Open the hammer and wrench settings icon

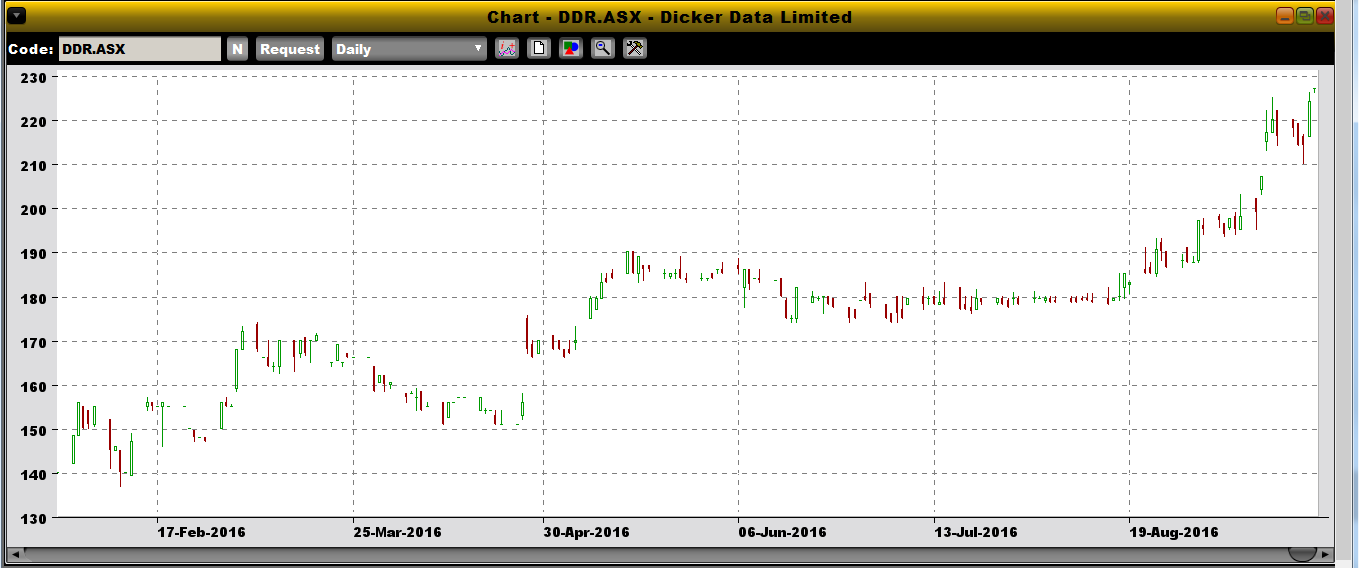click(x=635, y=48)
